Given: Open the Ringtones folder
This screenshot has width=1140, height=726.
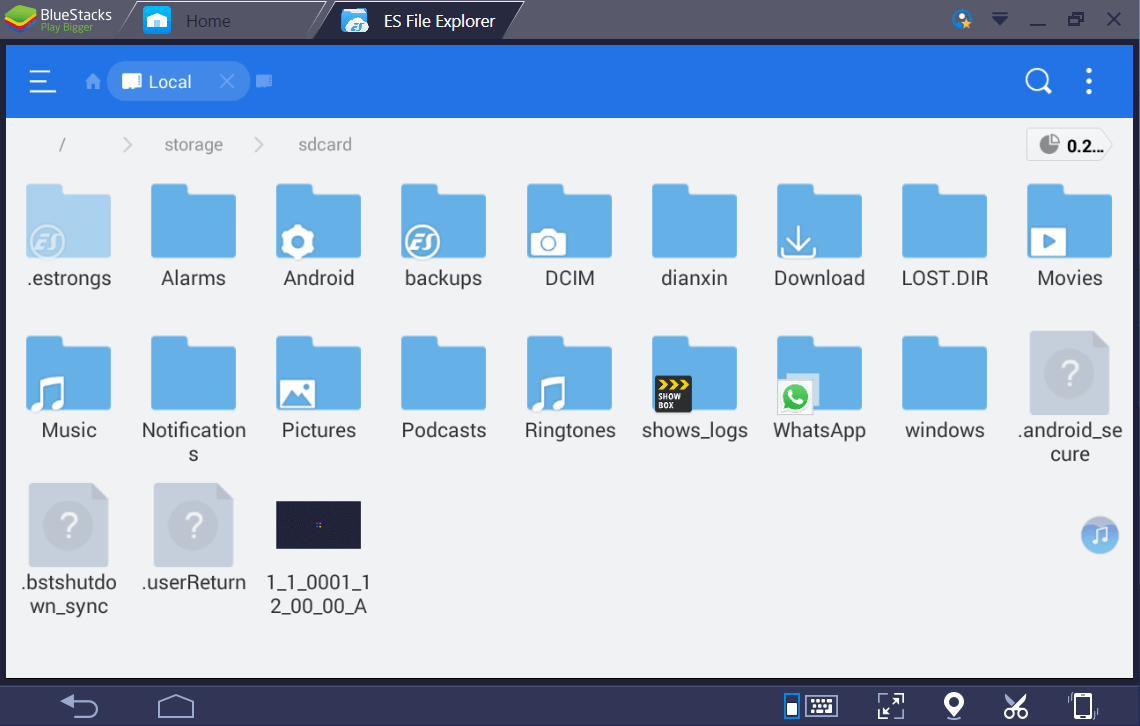Looking at the screenshot, I should 569,388.
